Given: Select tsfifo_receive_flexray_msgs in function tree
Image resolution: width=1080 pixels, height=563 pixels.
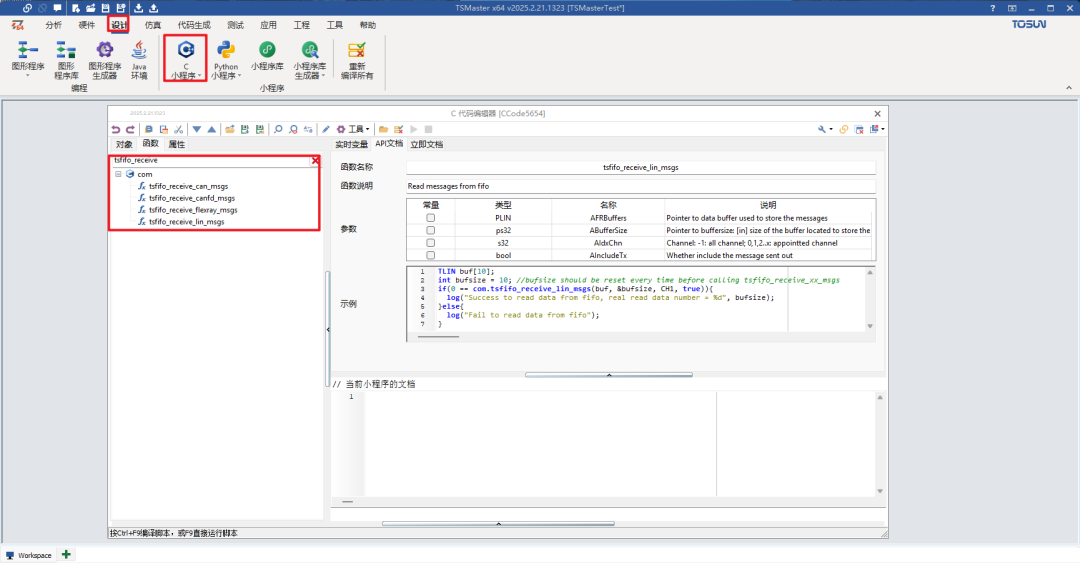Looking at the screenshot, I should [193, 209].
